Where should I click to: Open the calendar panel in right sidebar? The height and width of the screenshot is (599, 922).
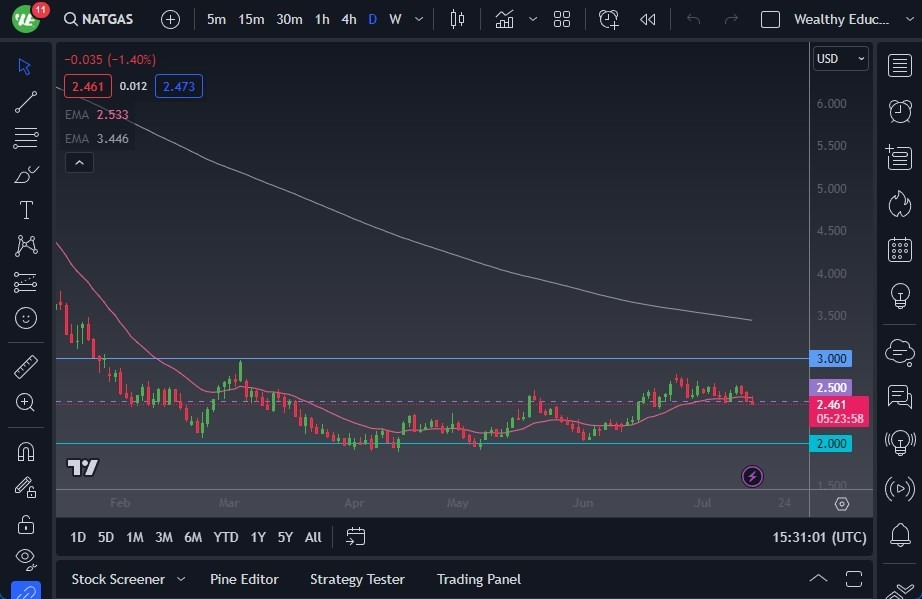pos(900,250)
